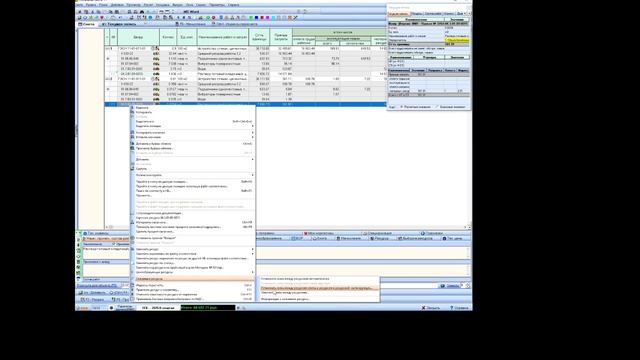640x360 pixels.
Task: Switch to the Спецификации bottom tab
Action: [378, 233]
